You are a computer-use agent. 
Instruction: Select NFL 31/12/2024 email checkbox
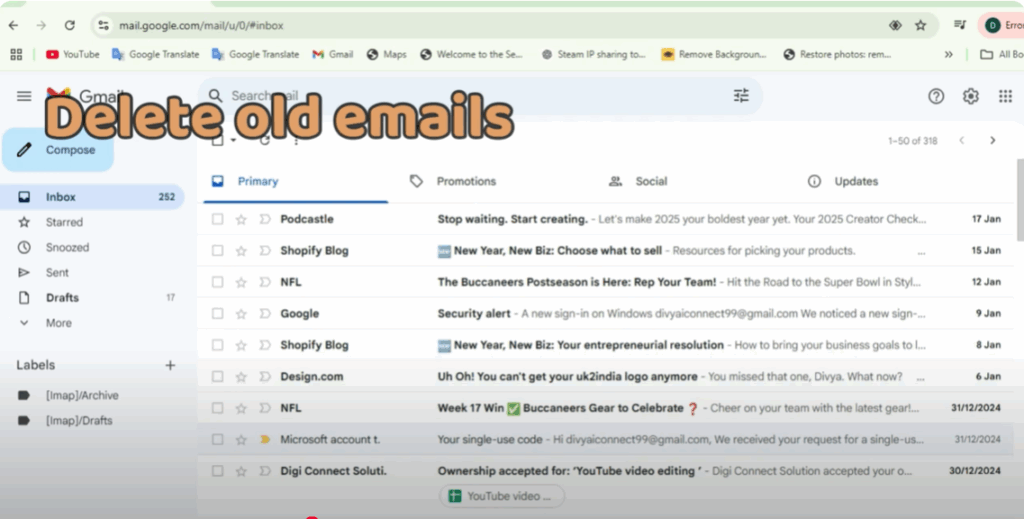pyautogui.click(x=217, y=408)
